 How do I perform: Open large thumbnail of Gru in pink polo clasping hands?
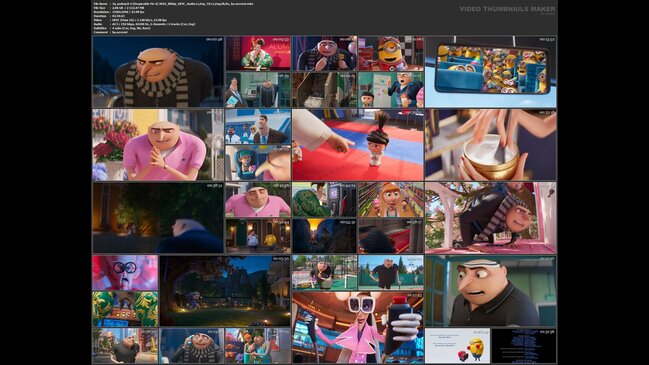tap(158, 145)
